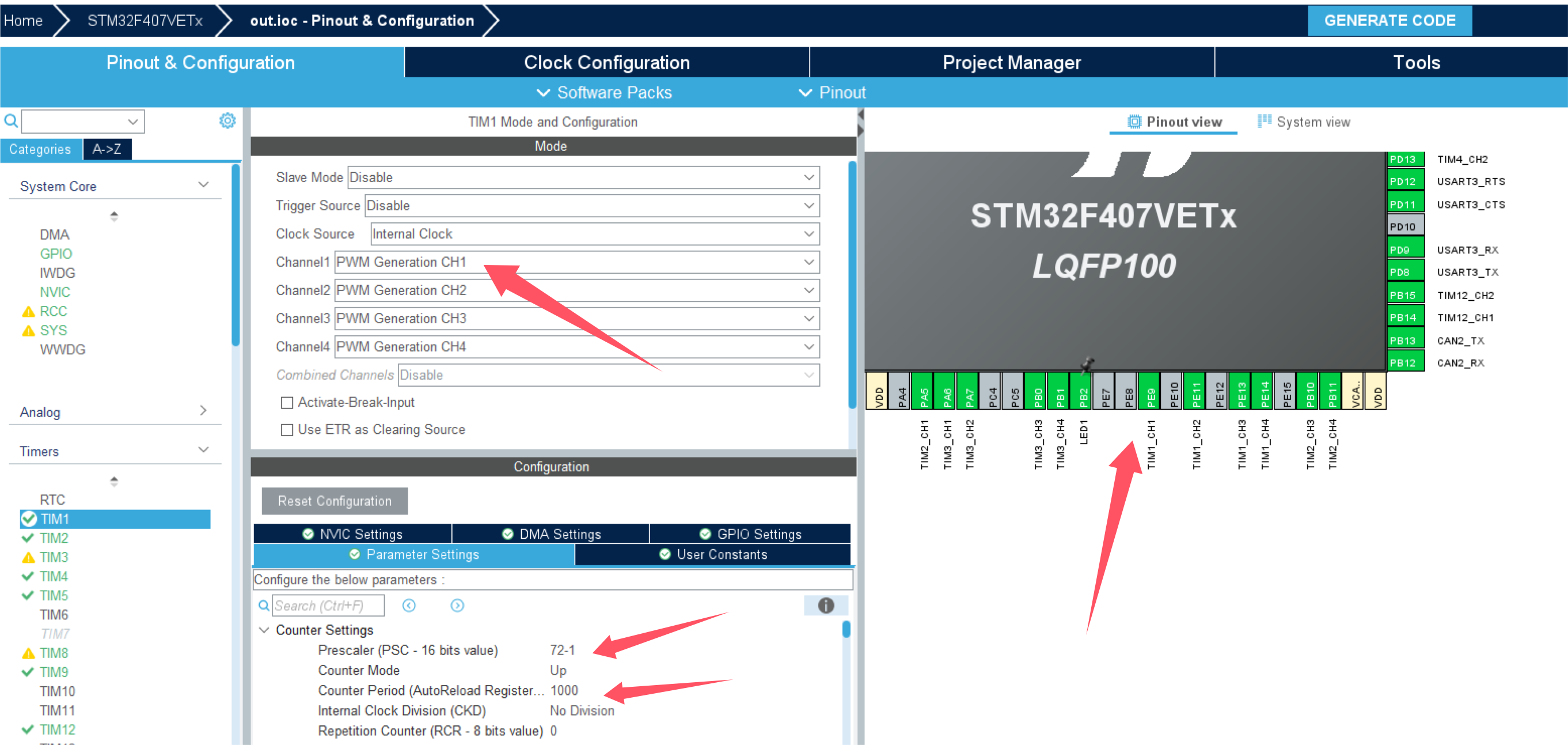Image resolution: width=1568 pixels, height=745 pixels.
Task: Enable Activate-Break-Input checkbox
Action: (x=287, y=403)
